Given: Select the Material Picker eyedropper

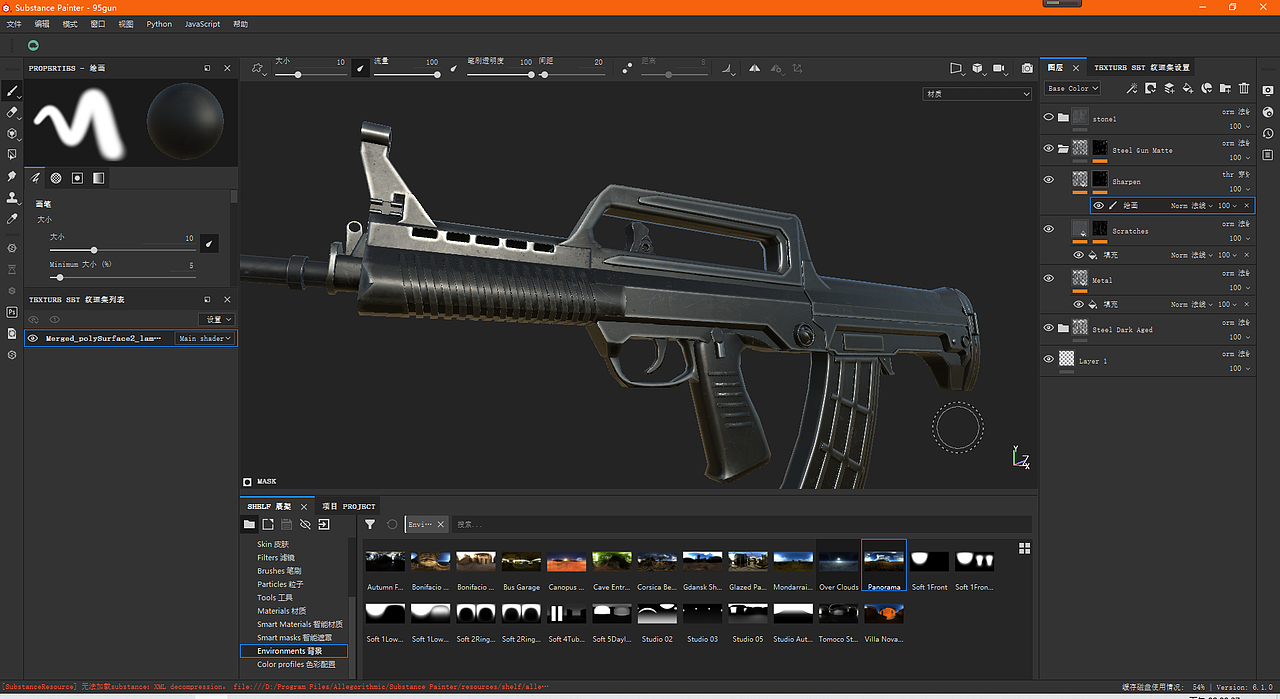Looking at the screenshot, I should (x=12, y=218).
